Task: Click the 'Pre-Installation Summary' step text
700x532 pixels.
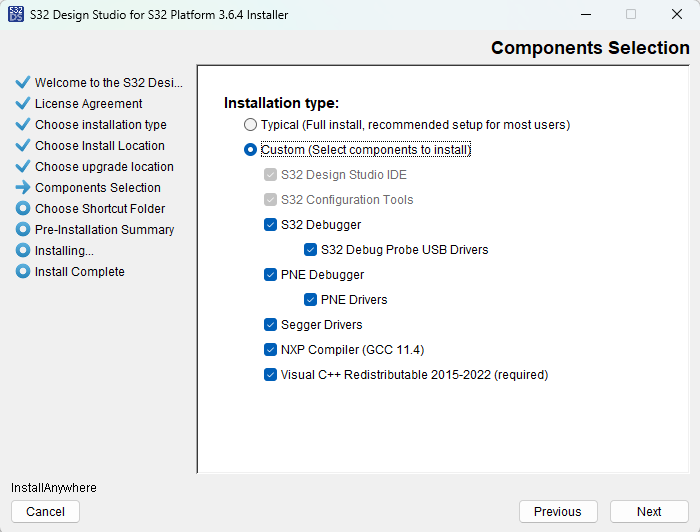Action: (104, 230)
